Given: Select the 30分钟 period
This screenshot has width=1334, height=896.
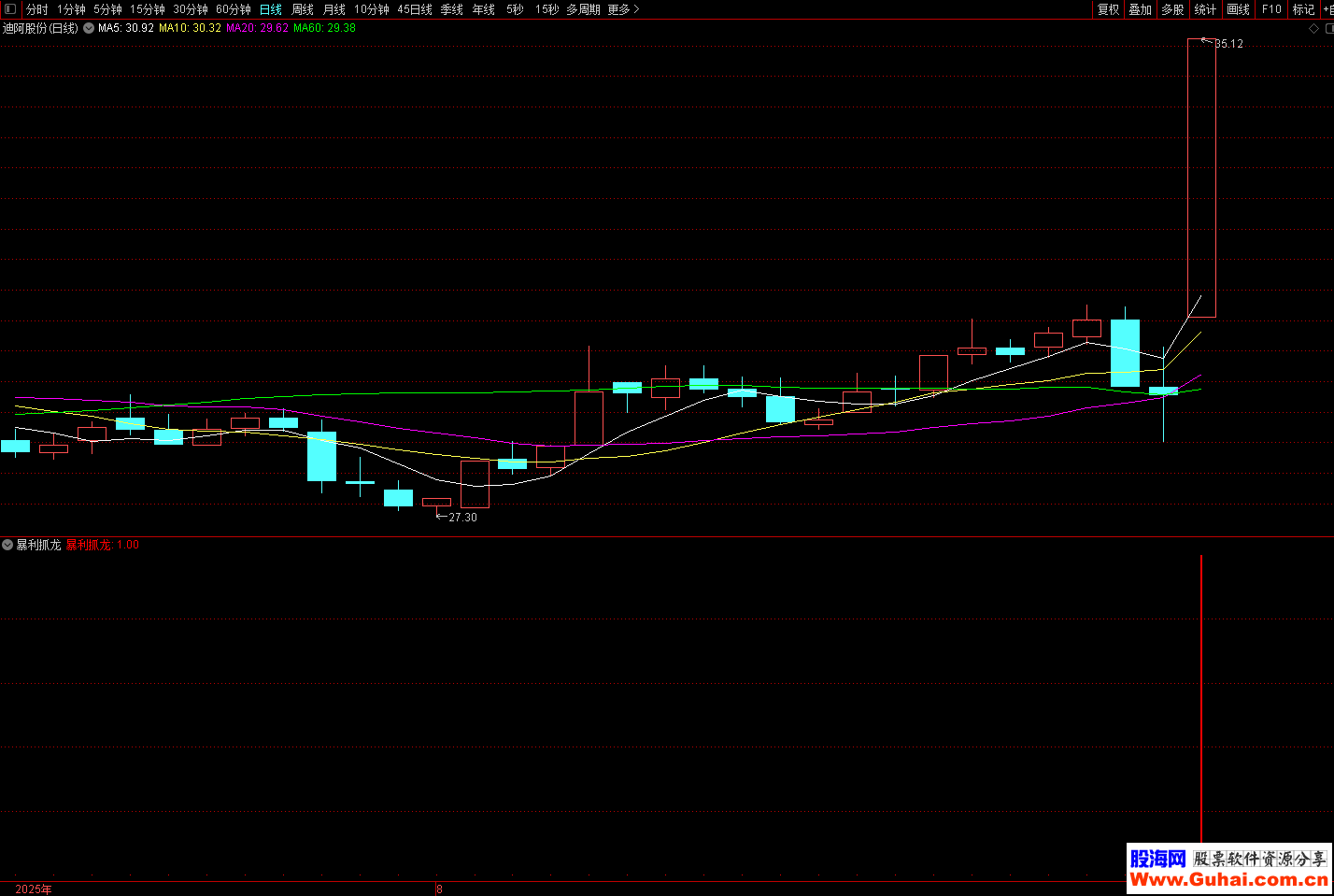Looking at the screenshot, I should tap(191, 9).
